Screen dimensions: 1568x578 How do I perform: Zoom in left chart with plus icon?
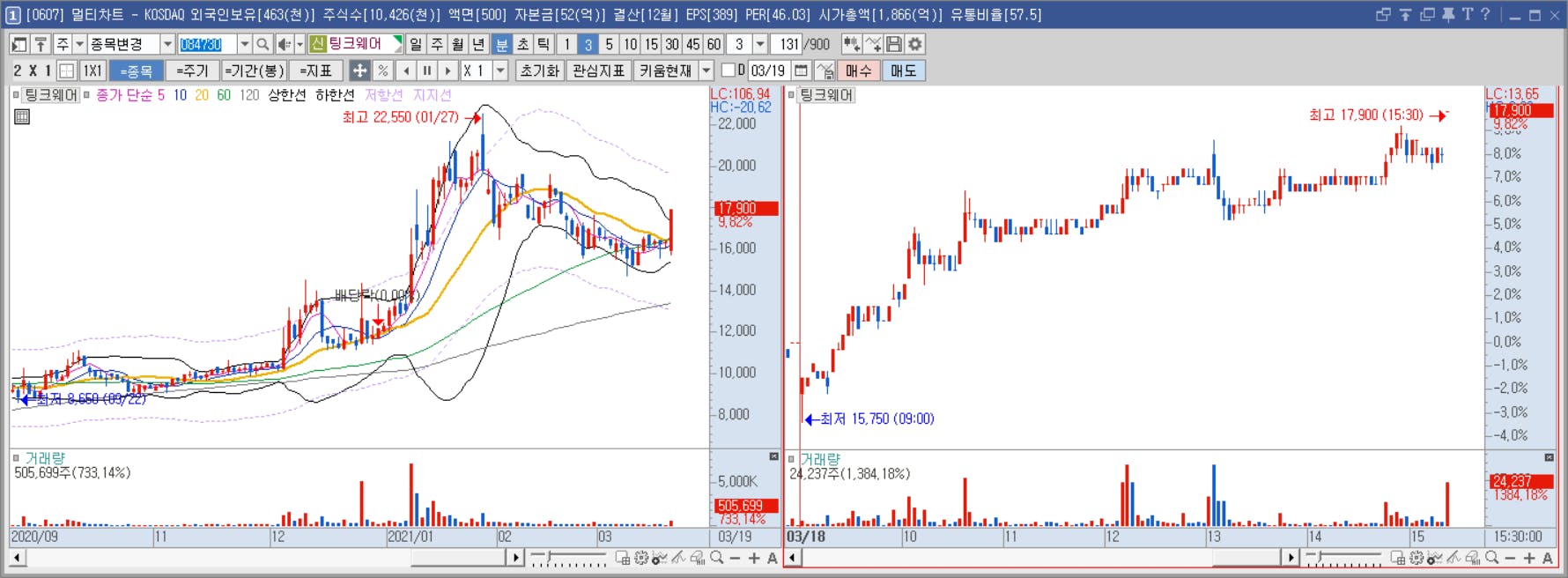pos(754,558)
